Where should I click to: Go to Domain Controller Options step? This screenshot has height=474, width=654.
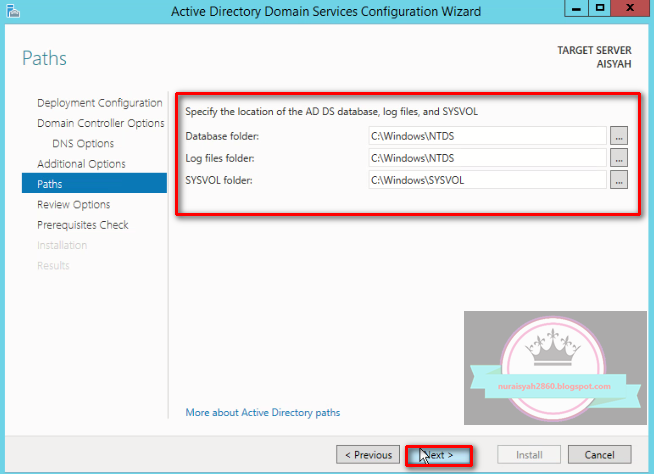(x=101, y=123)
